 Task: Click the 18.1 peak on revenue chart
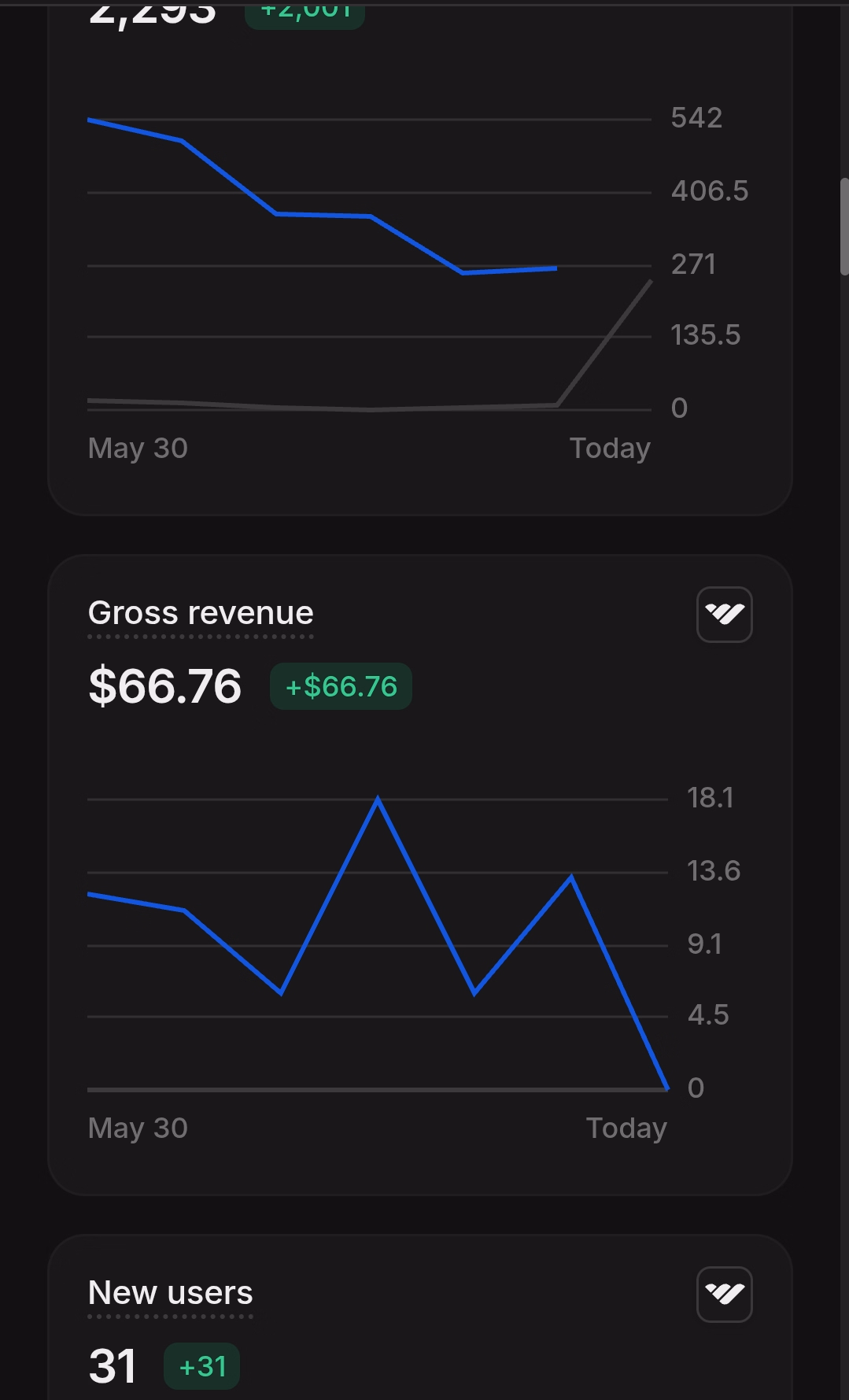tap(378, 800)
